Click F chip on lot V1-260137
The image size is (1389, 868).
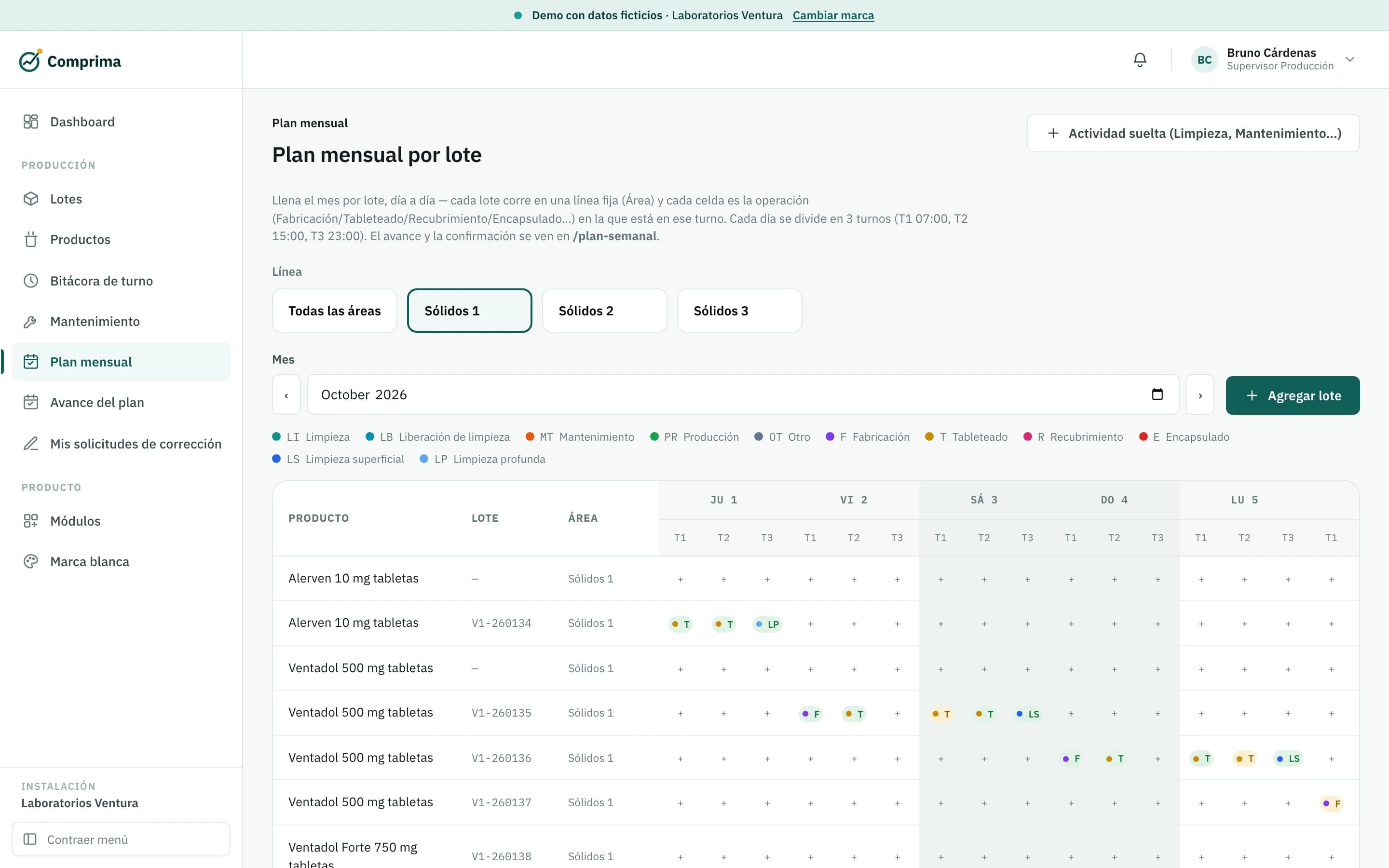(x=1331, y=803)
